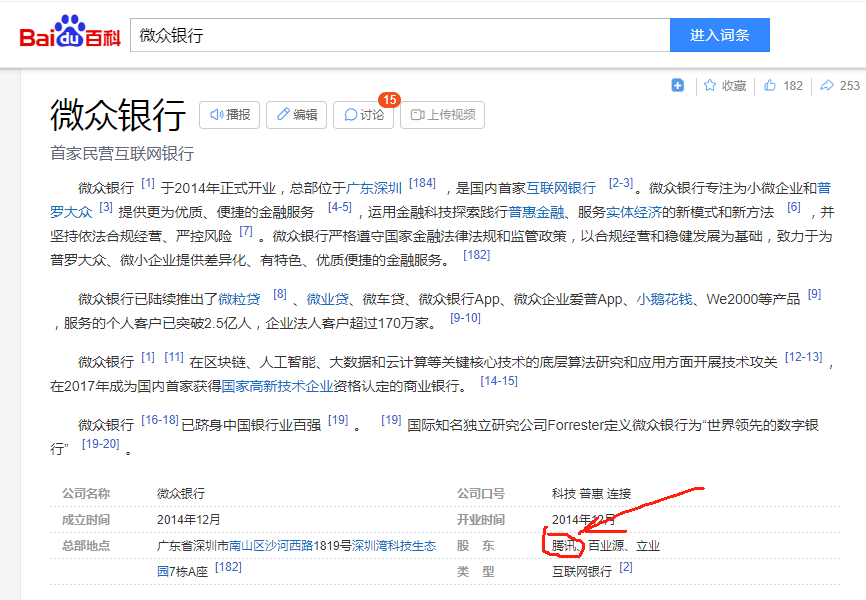Click the reference [8] citation
The image size is (866, 600).
tap(280, 294)
